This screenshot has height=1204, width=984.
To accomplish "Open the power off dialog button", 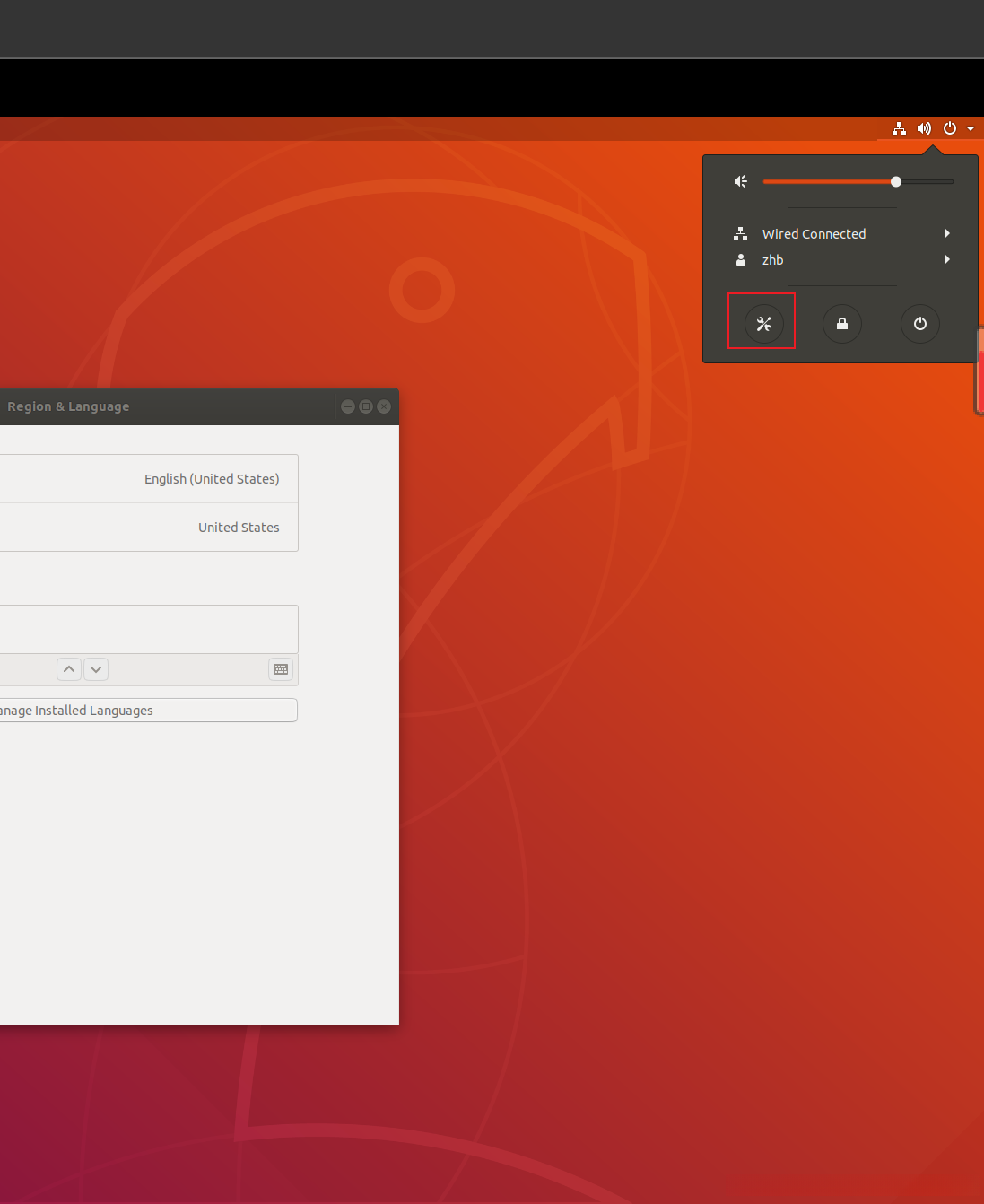I will pyautogui.click(x=920, y=324).
